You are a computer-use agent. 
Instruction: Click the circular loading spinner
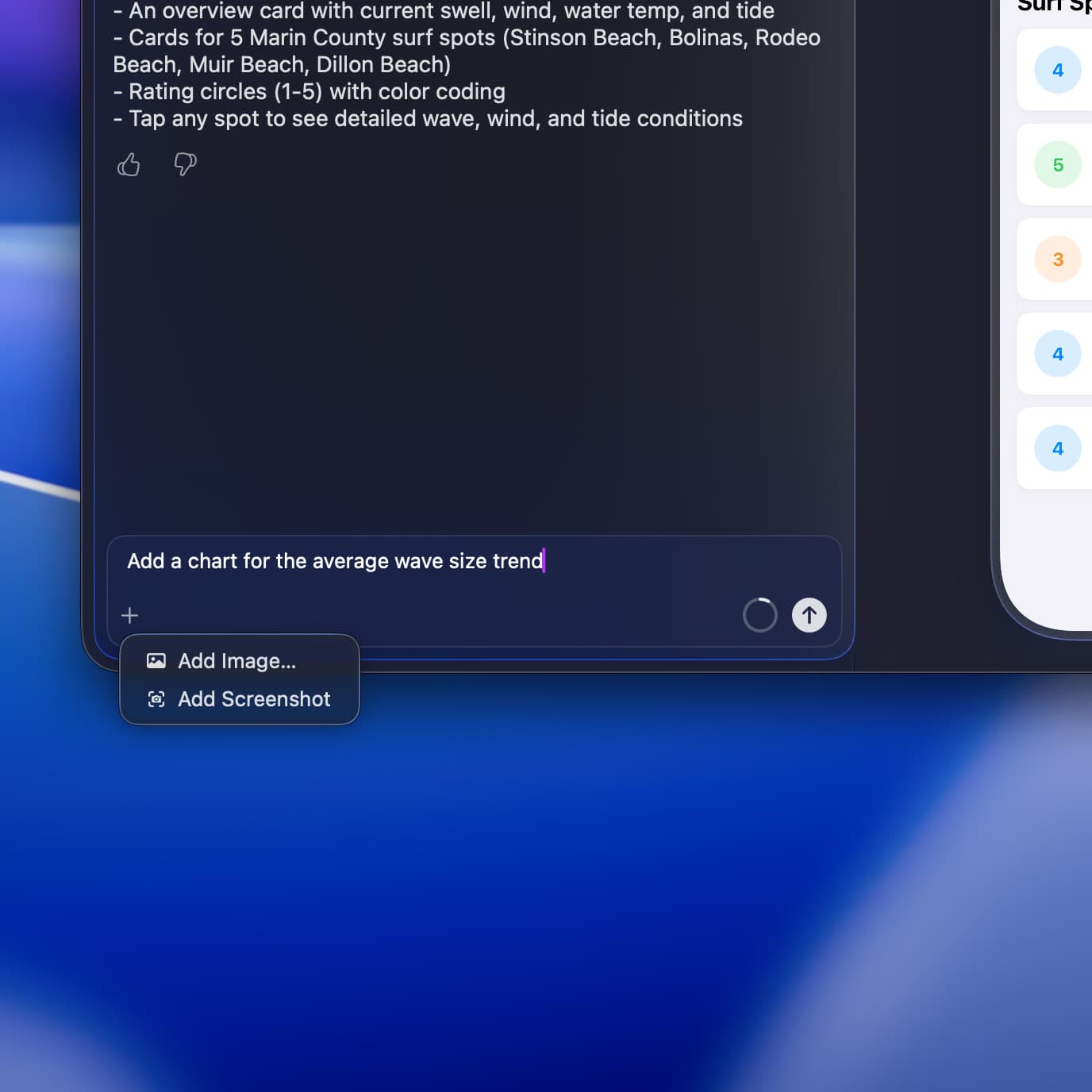click(x=759, y=615)
